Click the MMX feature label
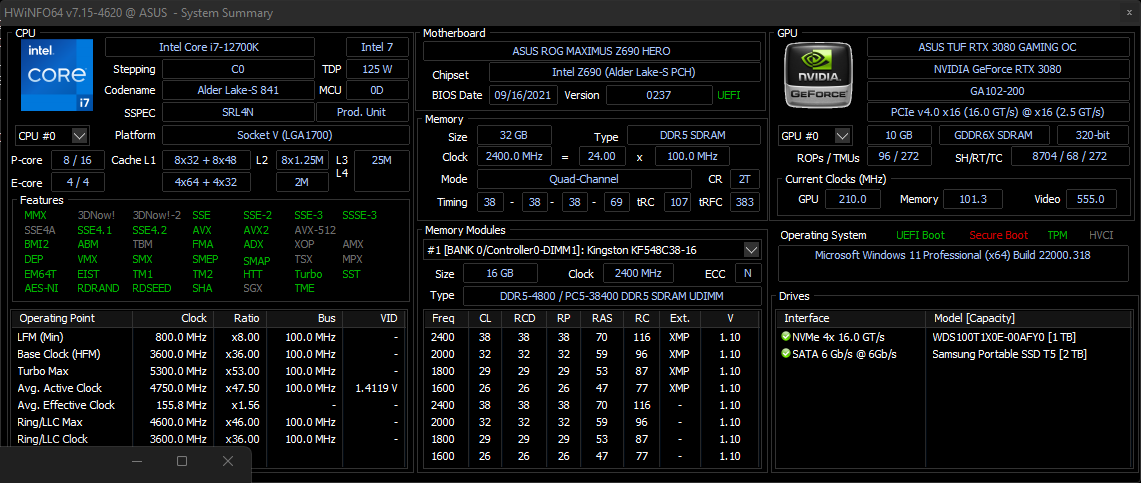Image resolution: width=1141 pixels, height=483 pixels. 35,215
